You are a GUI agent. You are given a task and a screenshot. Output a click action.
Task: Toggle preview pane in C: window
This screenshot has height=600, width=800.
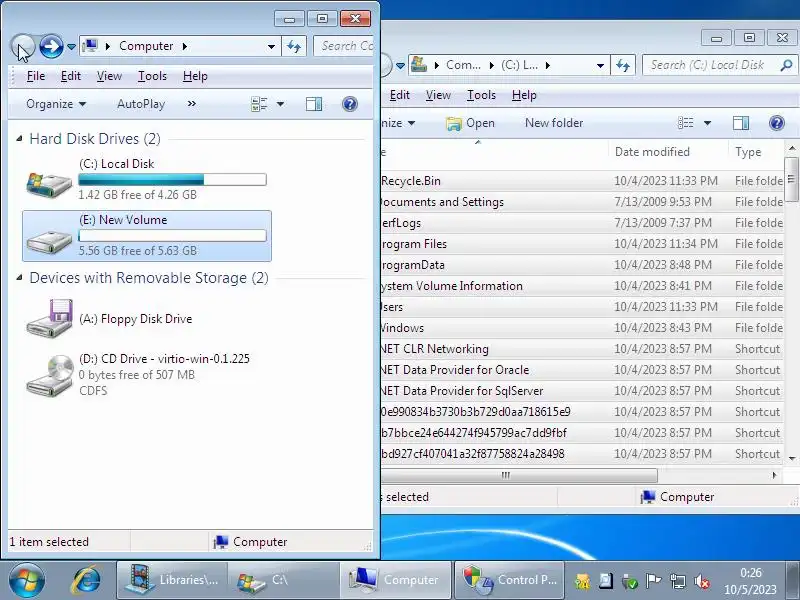pos(741,123)
